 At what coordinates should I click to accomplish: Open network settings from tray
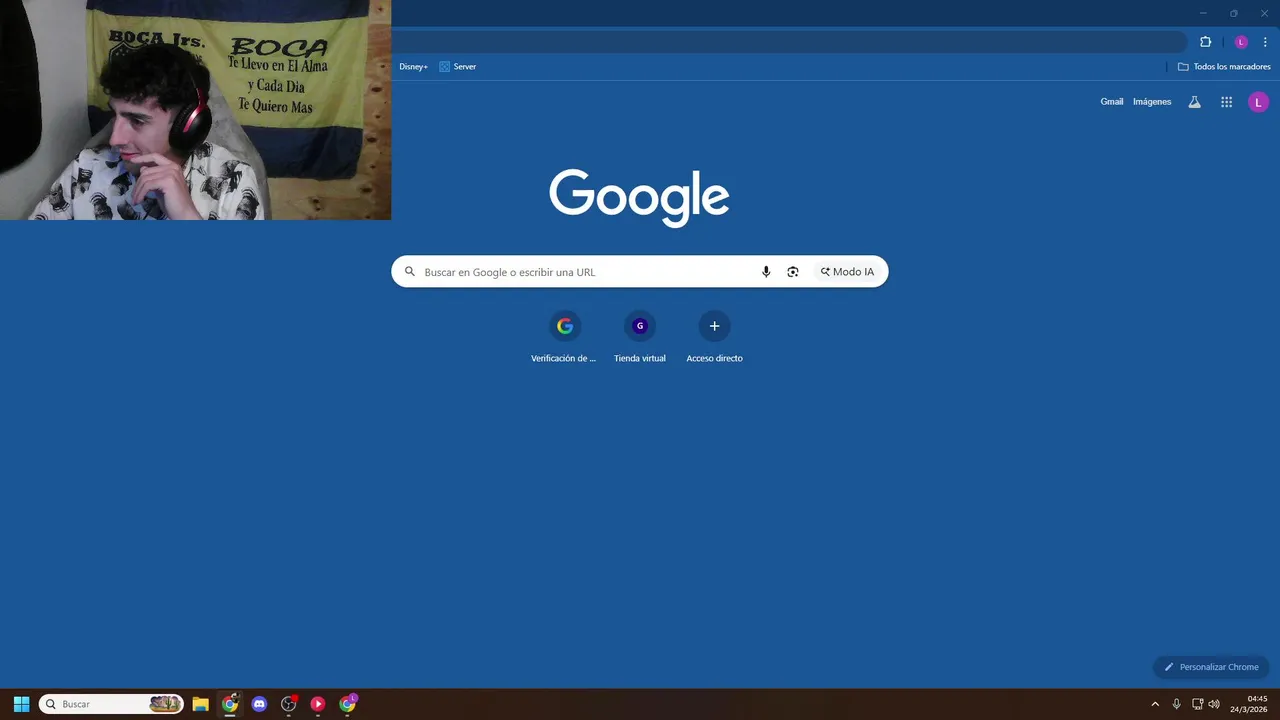(x=1197, y=704)
